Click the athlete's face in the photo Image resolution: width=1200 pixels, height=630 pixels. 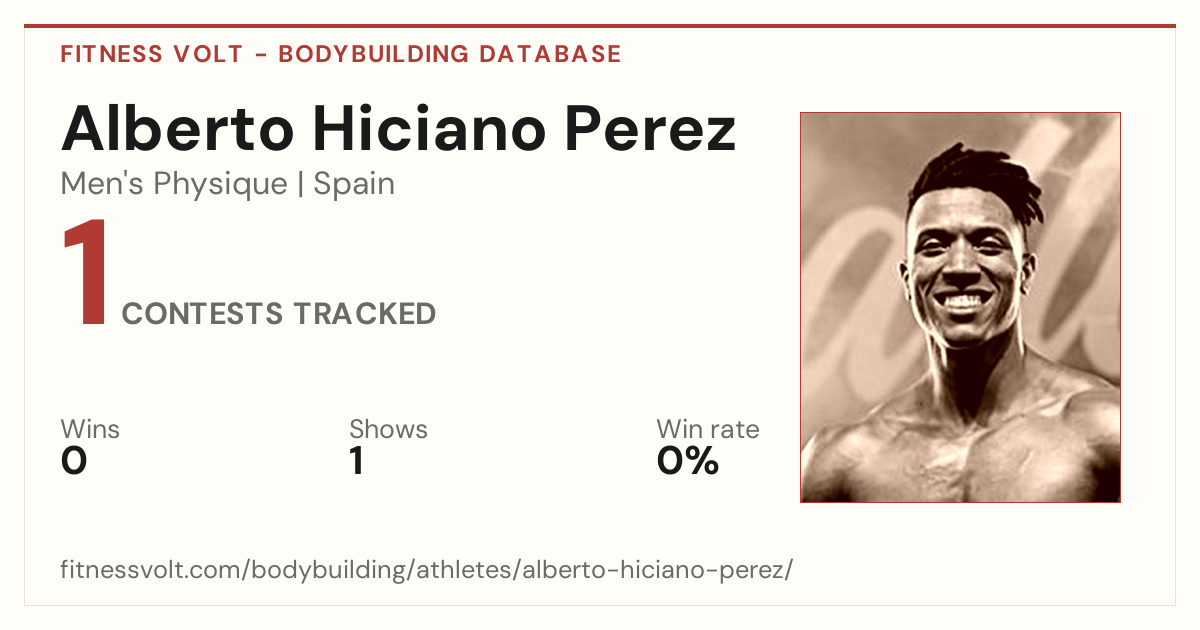[x=962, y=260]
